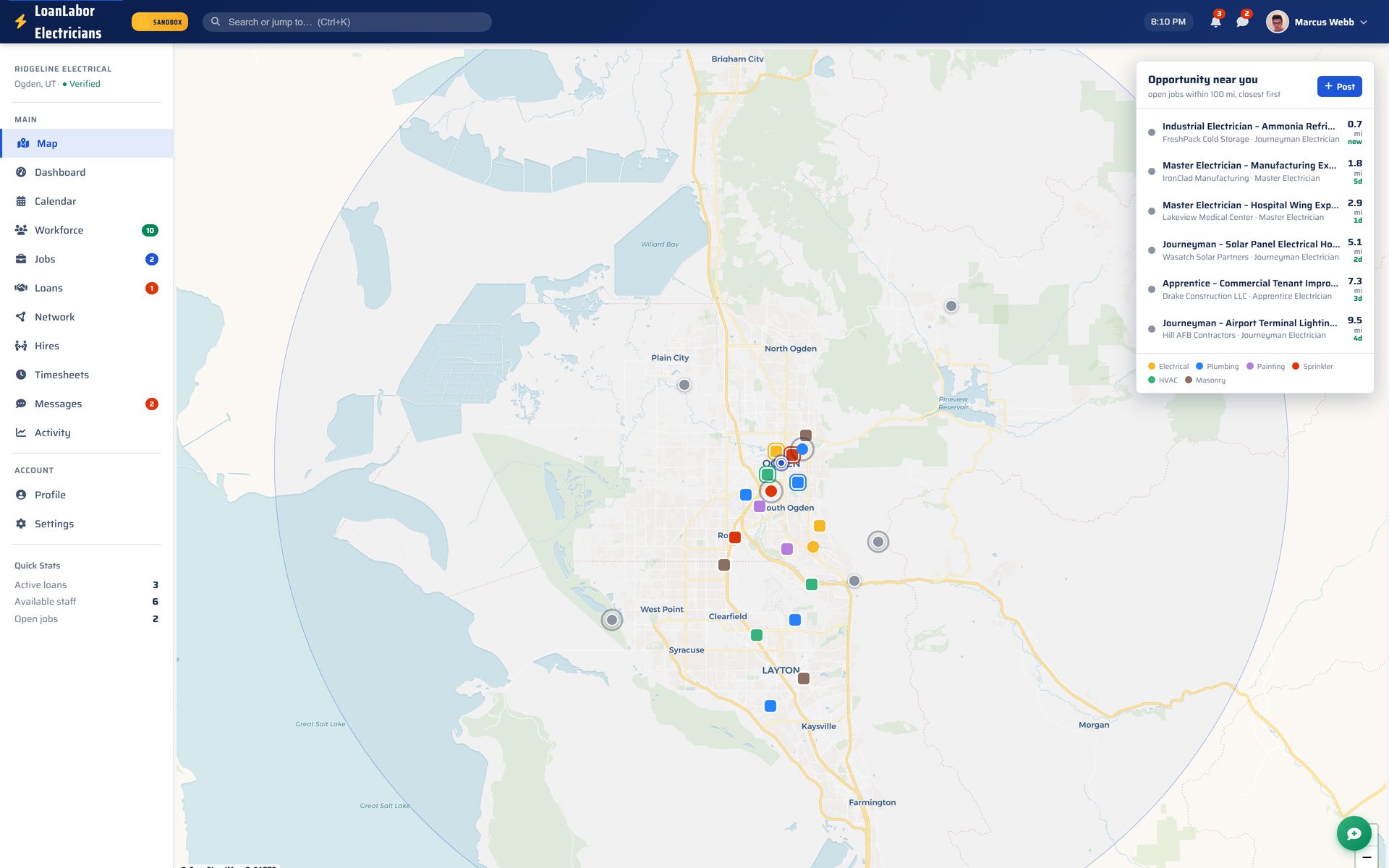Viewport: 1389px width, 868px height.
Task: Click the Sprinkler red legend swatch
Action: coord(1296,366)
